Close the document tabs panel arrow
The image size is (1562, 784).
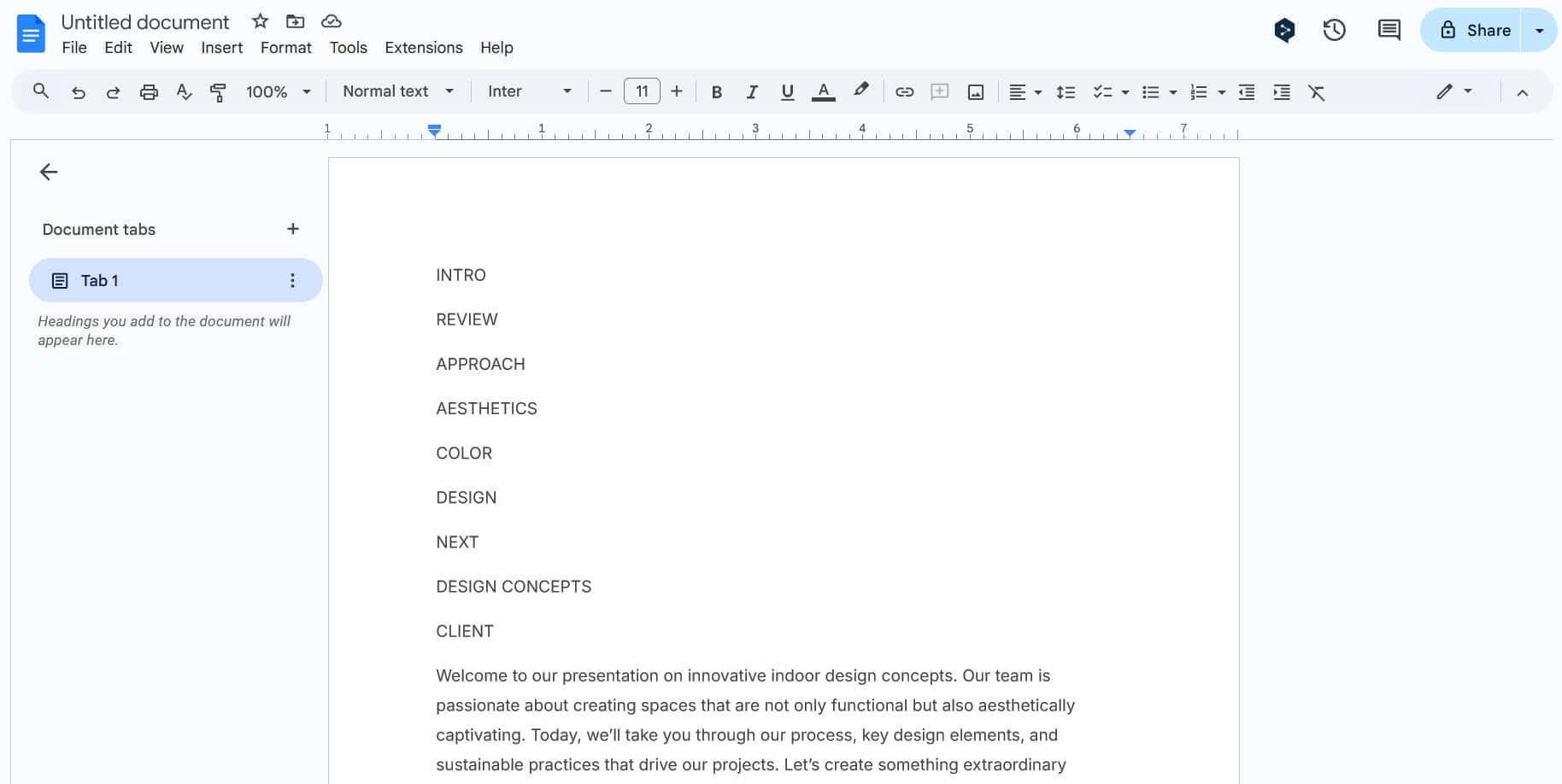[x=49, y=173]
